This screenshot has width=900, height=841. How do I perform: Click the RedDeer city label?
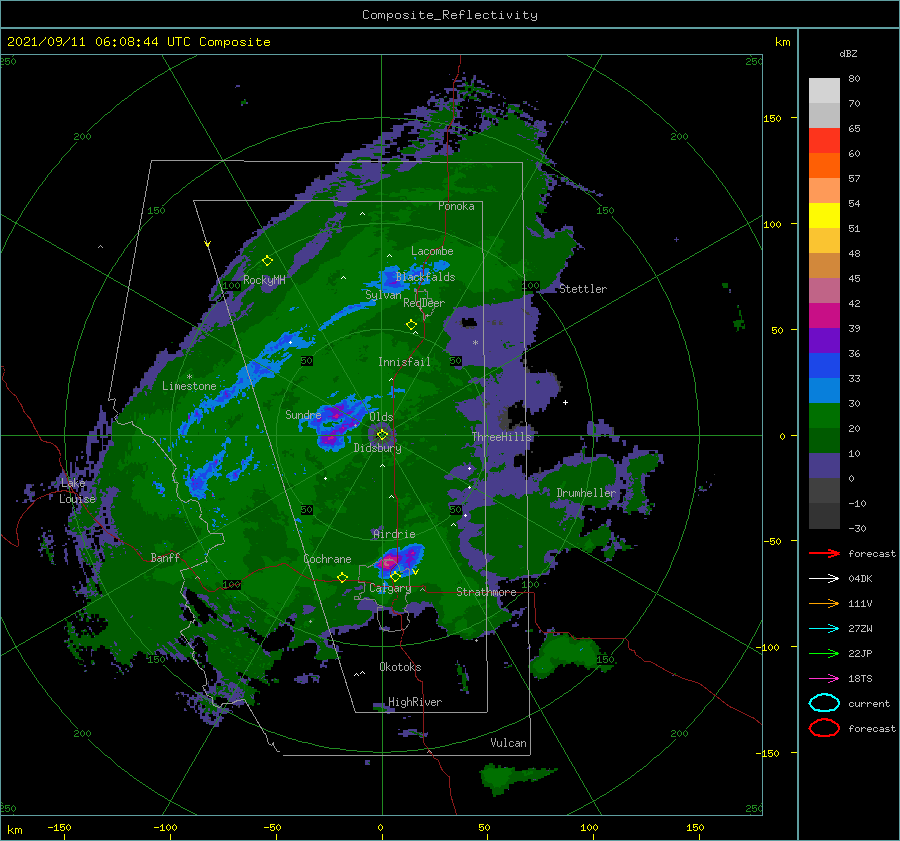click(x=424, y=303)
